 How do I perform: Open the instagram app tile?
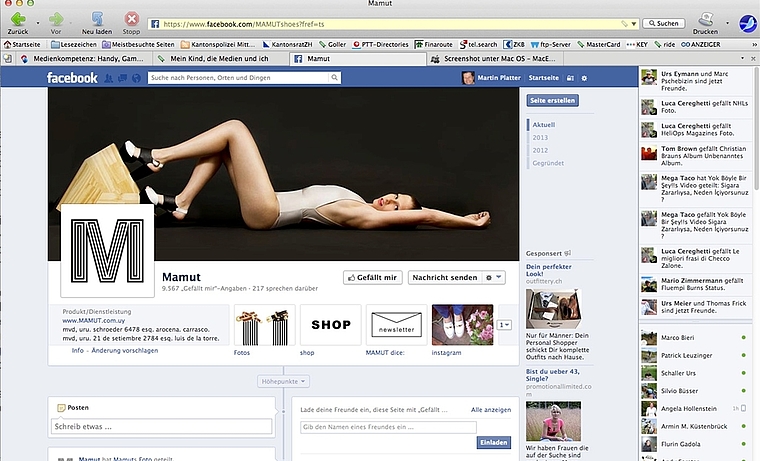click(462, 325)
